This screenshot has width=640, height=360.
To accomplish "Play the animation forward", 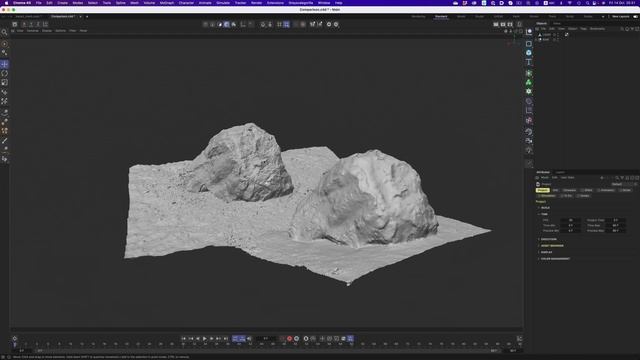I will click(x=204, y=338).
